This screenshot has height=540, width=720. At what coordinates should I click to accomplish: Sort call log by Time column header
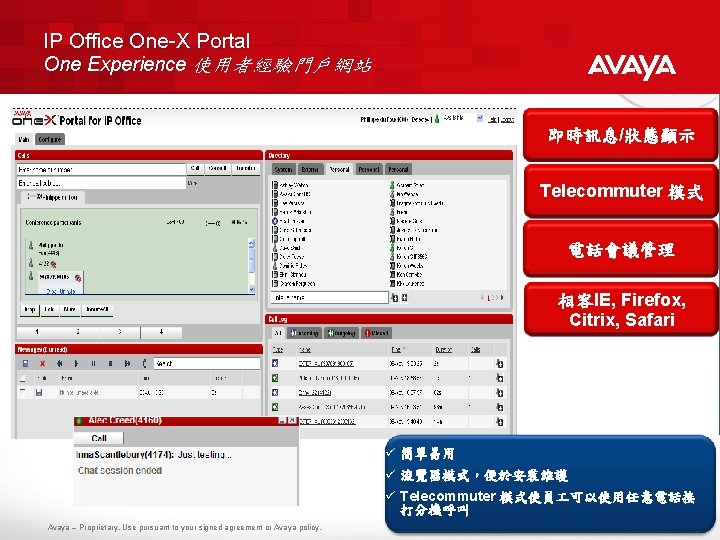coord(396,349)
